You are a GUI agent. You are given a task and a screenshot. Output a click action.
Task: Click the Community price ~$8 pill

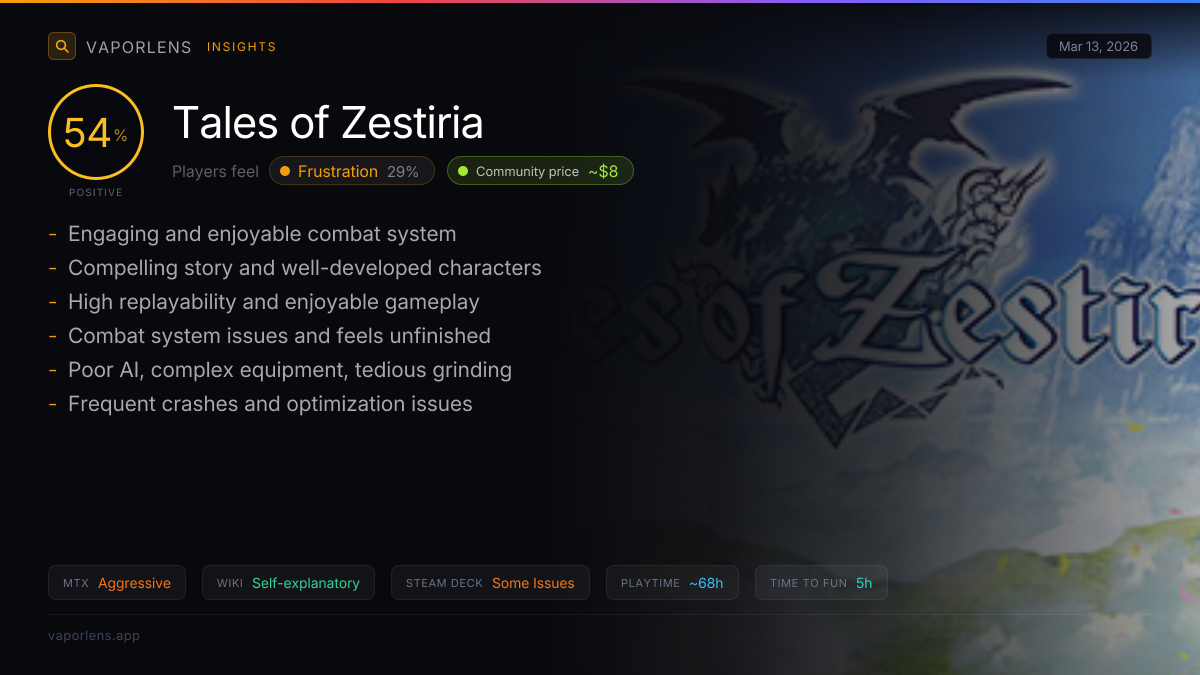[x=540, y=171]
